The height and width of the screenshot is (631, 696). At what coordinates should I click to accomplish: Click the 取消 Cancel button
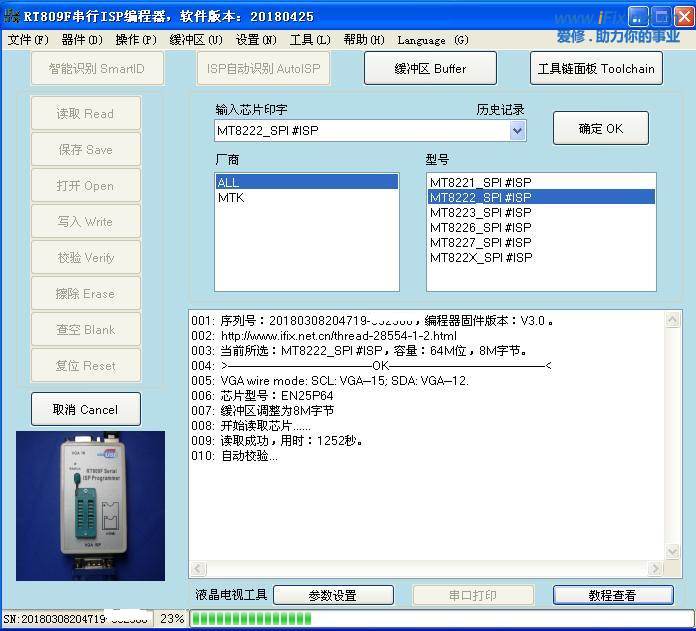[86, 409]
